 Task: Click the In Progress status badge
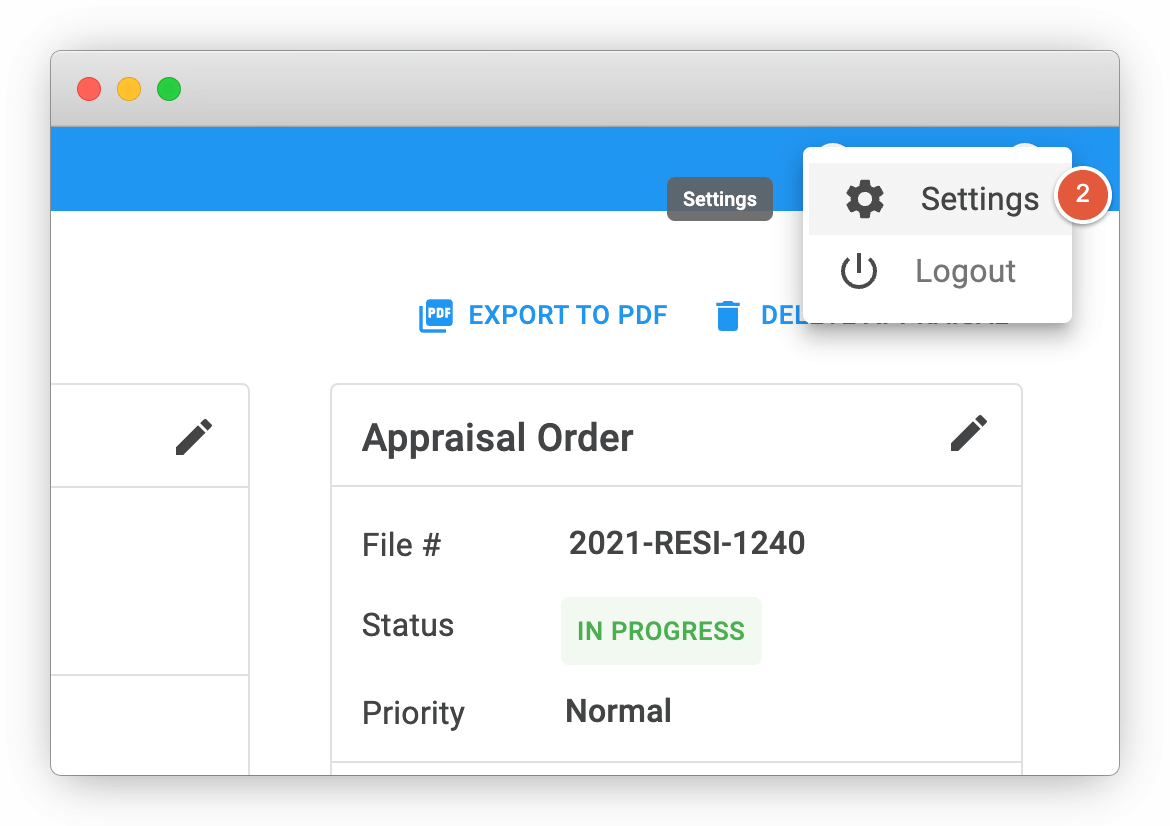tap(661, 631)
